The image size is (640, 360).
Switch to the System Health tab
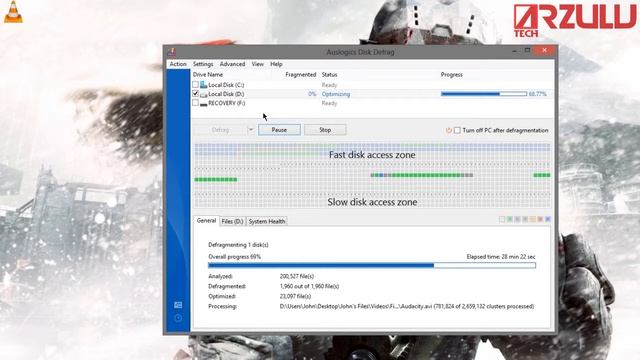click(267, 221)
